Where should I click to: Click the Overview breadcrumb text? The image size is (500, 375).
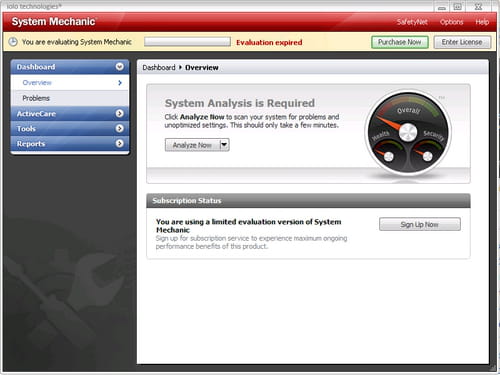202,68
